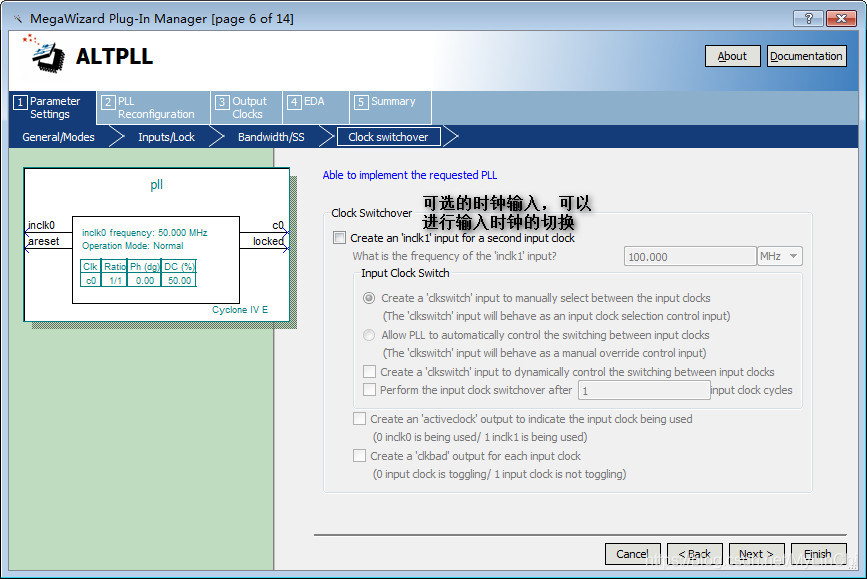This screenshot has width=867, height=579.
Task: Click the 'pll' block diagram title
Action: [156, 185]
